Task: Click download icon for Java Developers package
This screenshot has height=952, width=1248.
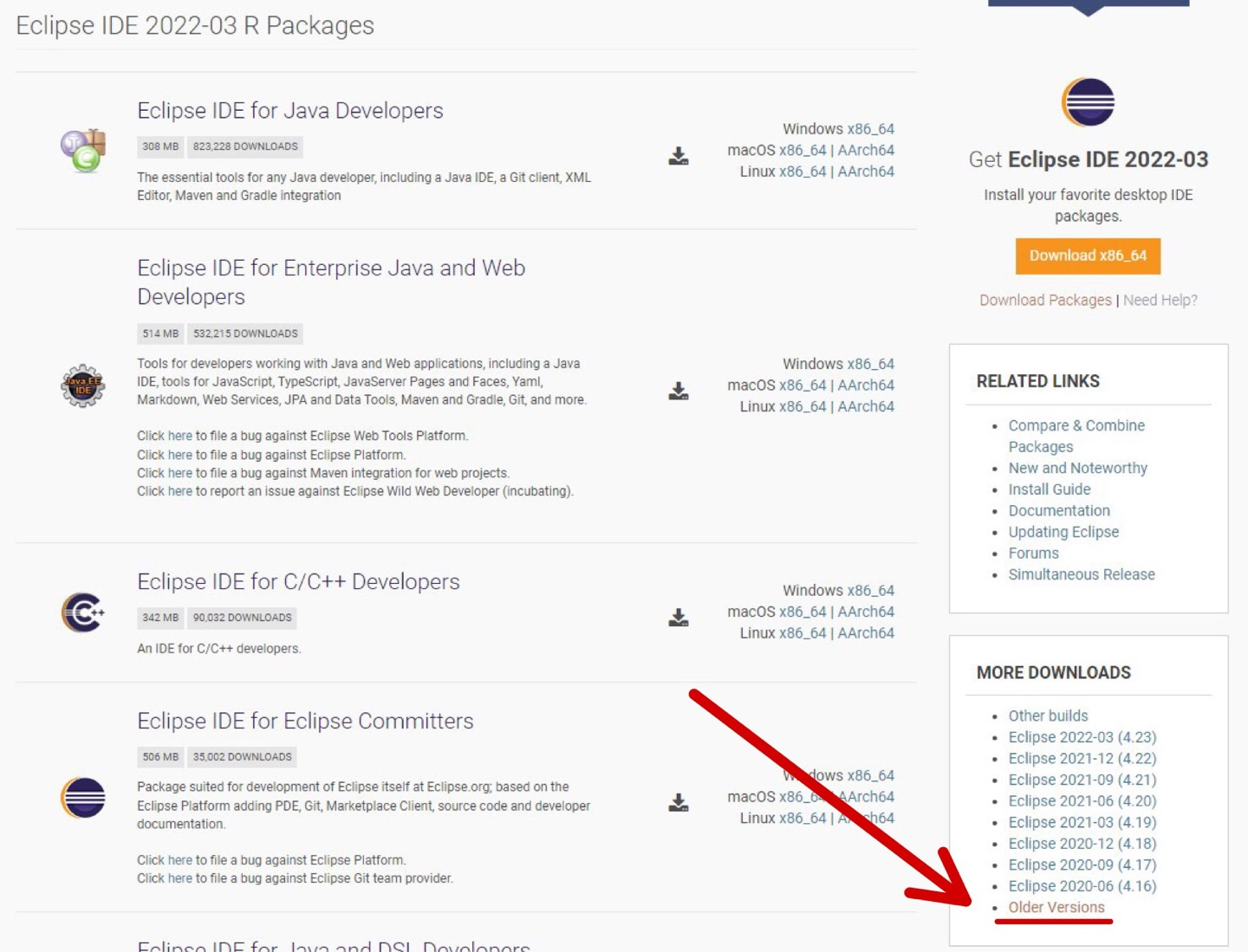Action: click(679, 156)
